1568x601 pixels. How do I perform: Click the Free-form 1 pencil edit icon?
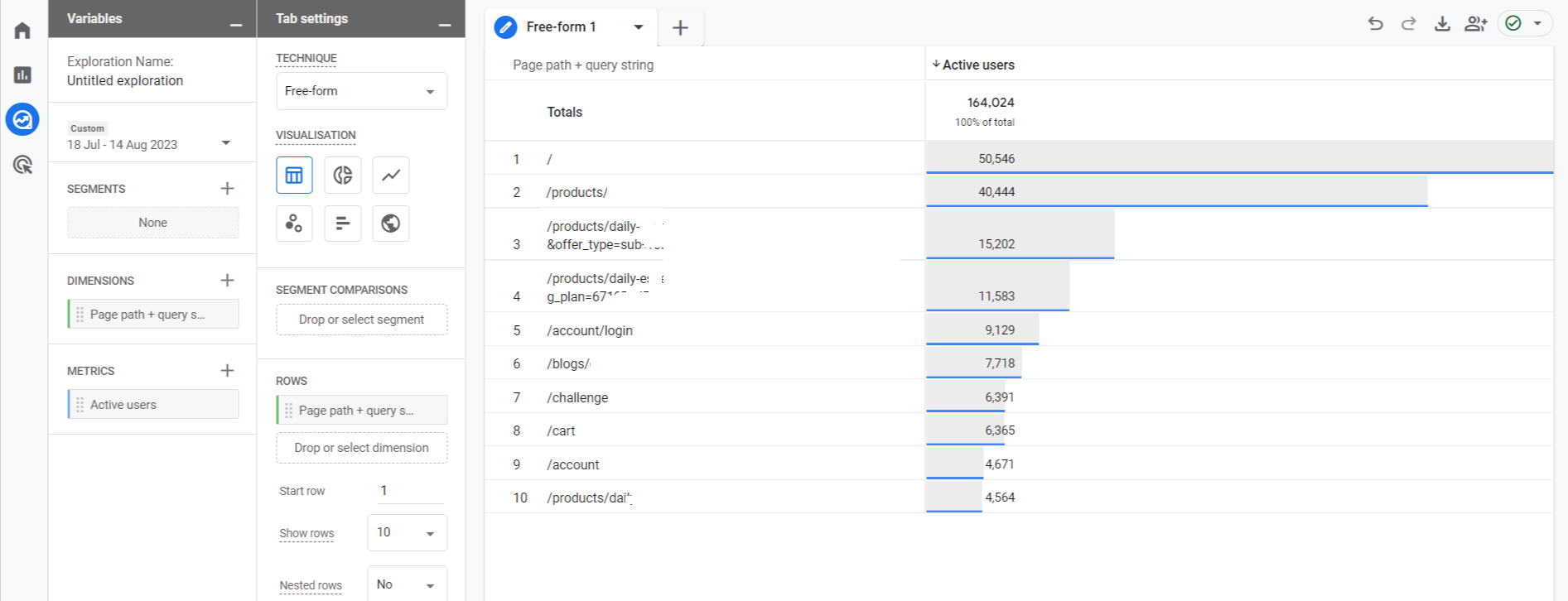tap(505, 27)
